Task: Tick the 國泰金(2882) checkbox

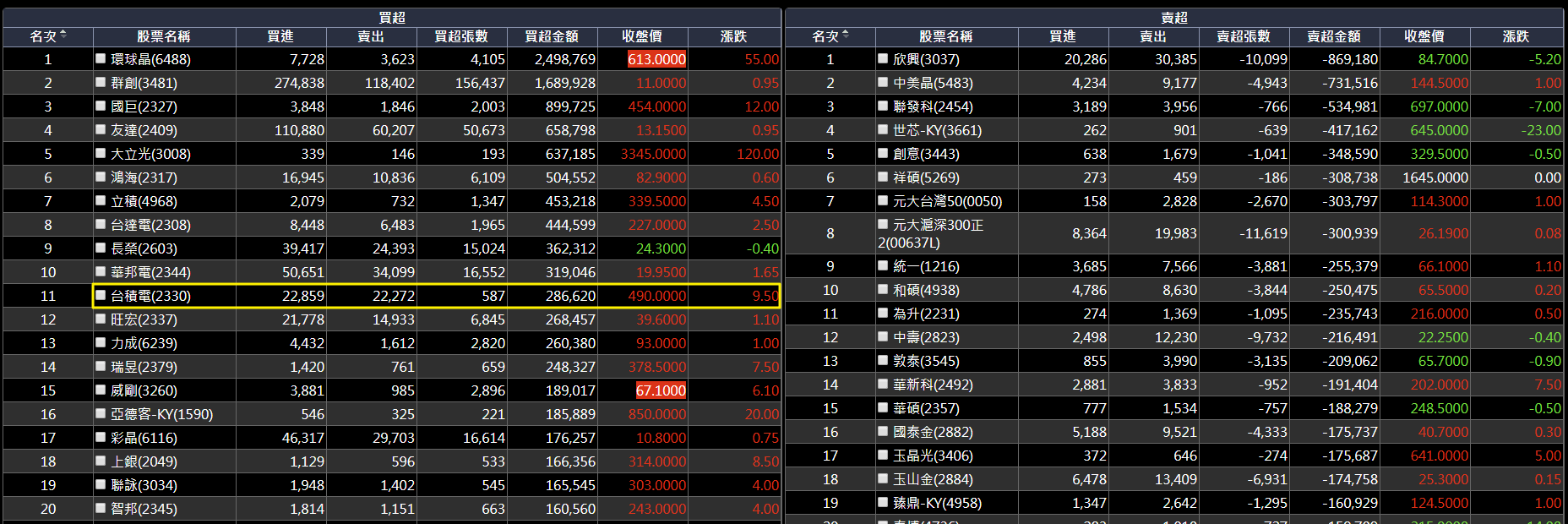Action: tap(883, 431)
